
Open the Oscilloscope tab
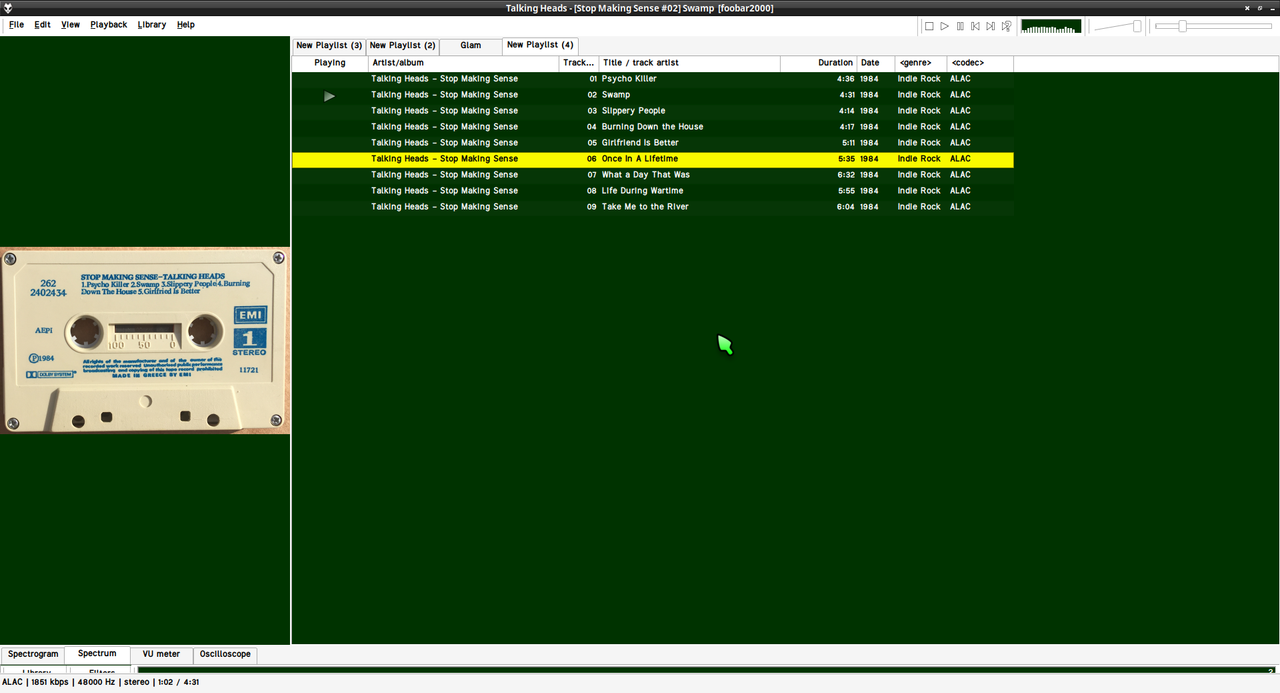point(225,655)
